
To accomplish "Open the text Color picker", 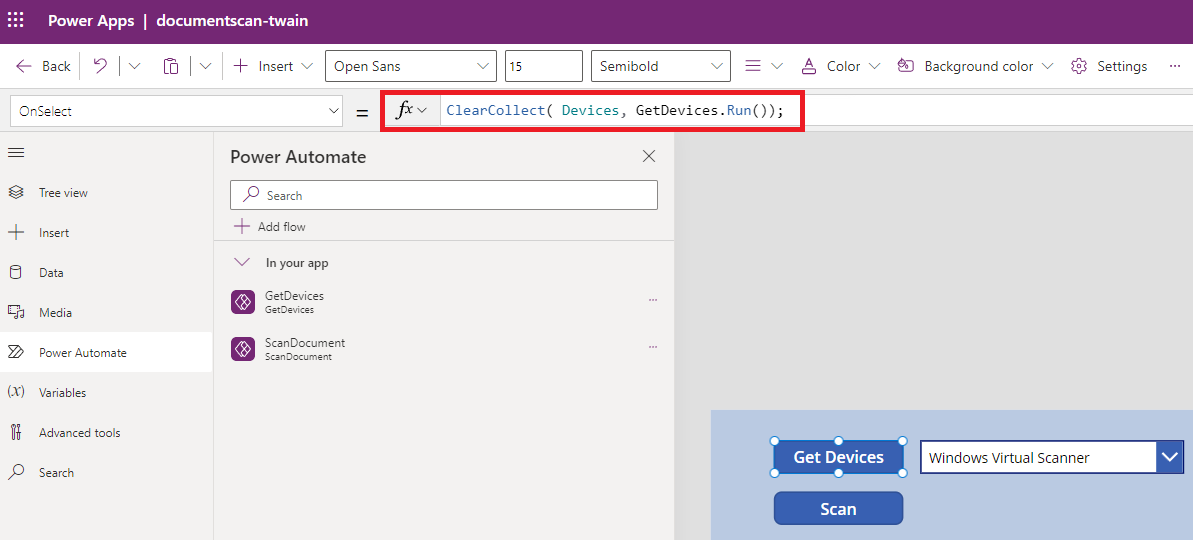I will pyautogui.click(x=841, y=66).
